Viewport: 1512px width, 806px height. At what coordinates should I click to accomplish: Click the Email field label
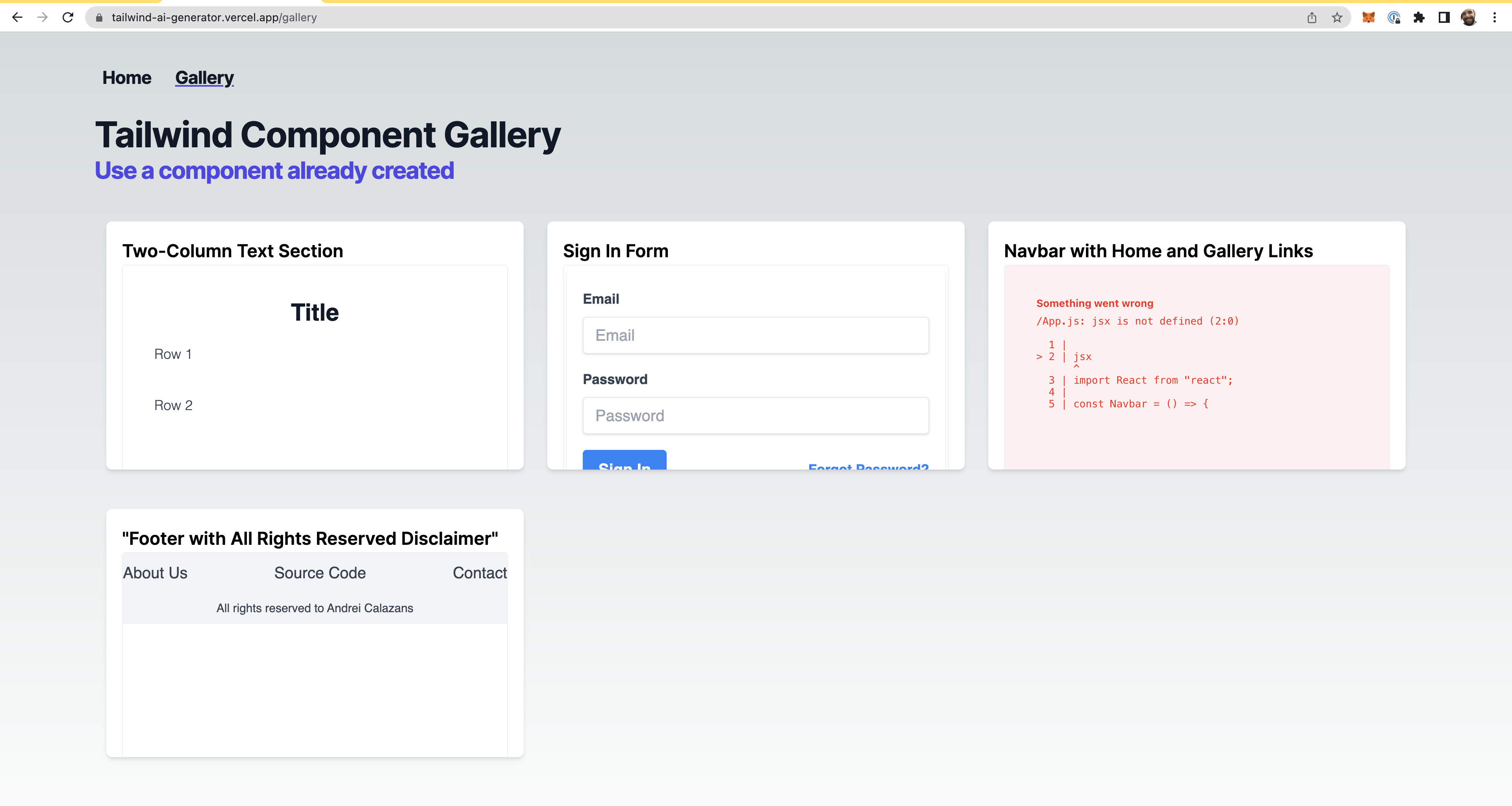pos(600,299)
